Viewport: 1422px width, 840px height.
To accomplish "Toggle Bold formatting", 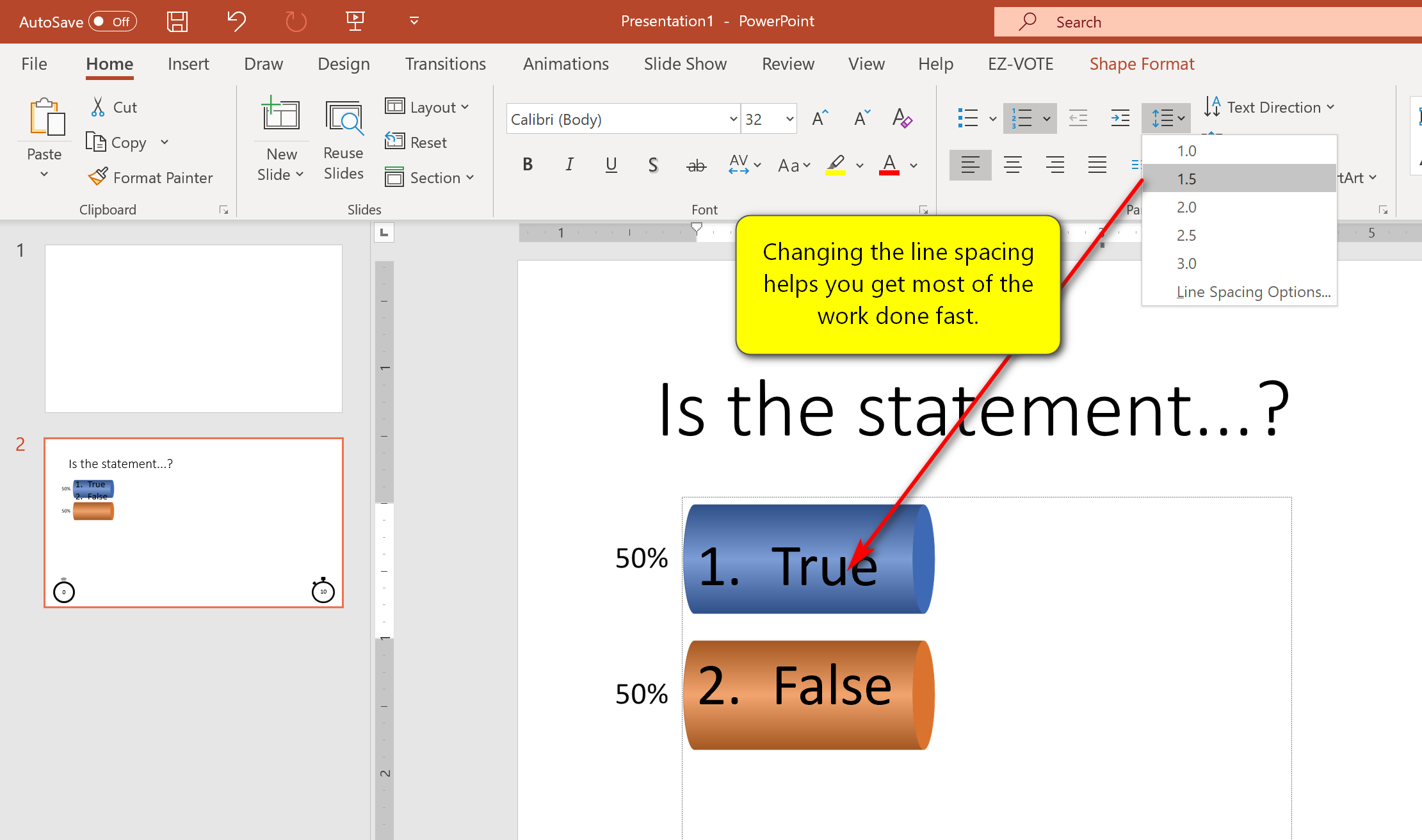I will [x=528, y=165].
